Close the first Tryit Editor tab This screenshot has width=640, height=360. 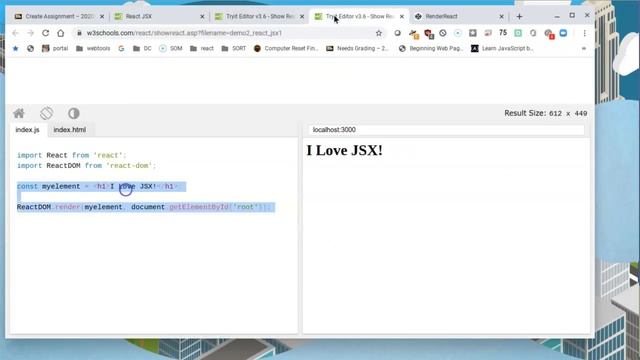[x=302, y=17]
